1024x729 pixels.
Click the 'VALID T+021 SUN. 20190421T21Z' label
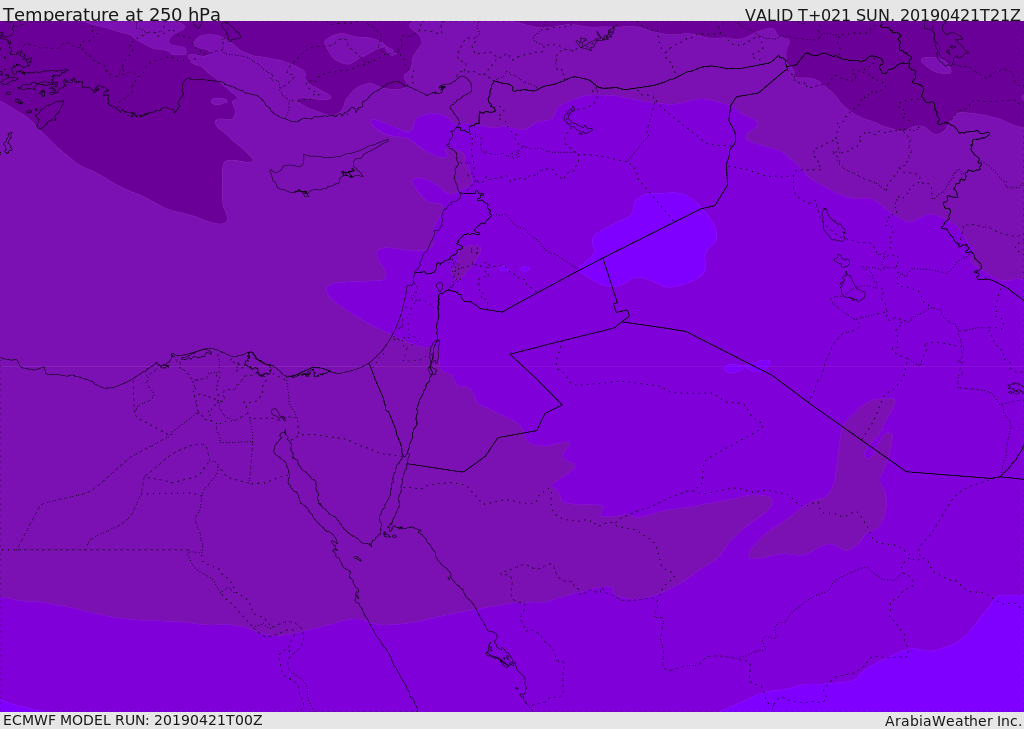click(x=883, y=14)
